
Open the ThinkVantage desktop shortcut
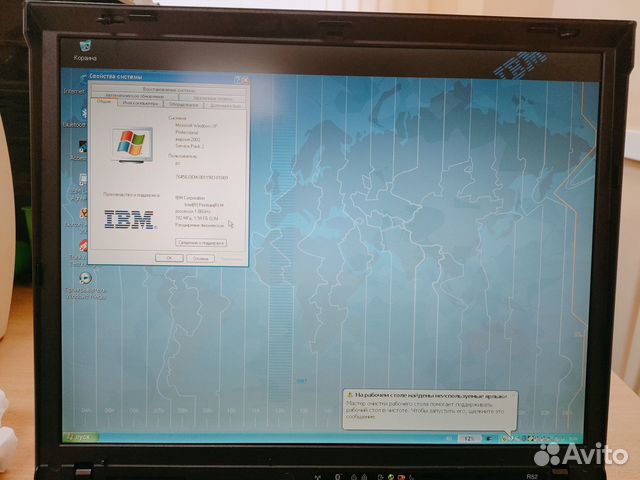(x=80, y=253)
